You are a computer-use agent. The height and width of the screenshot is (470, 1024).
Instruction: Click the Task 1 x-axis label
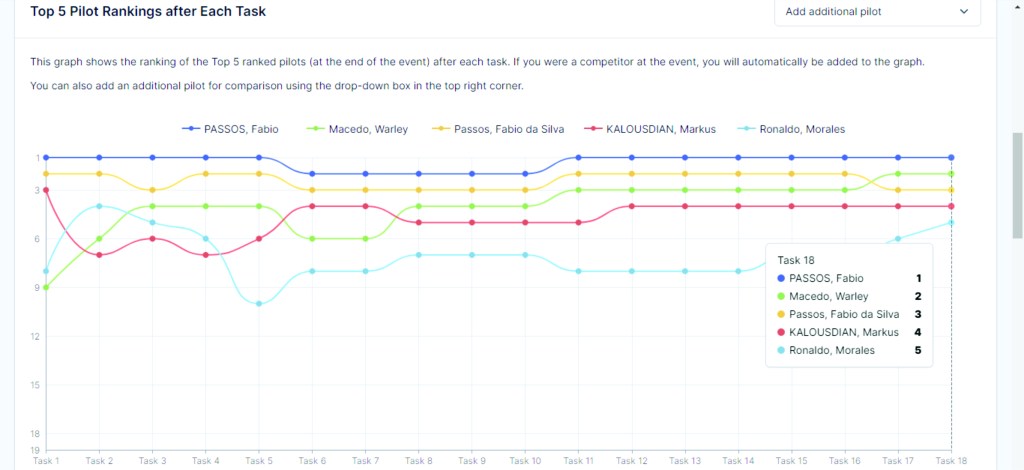46,460
